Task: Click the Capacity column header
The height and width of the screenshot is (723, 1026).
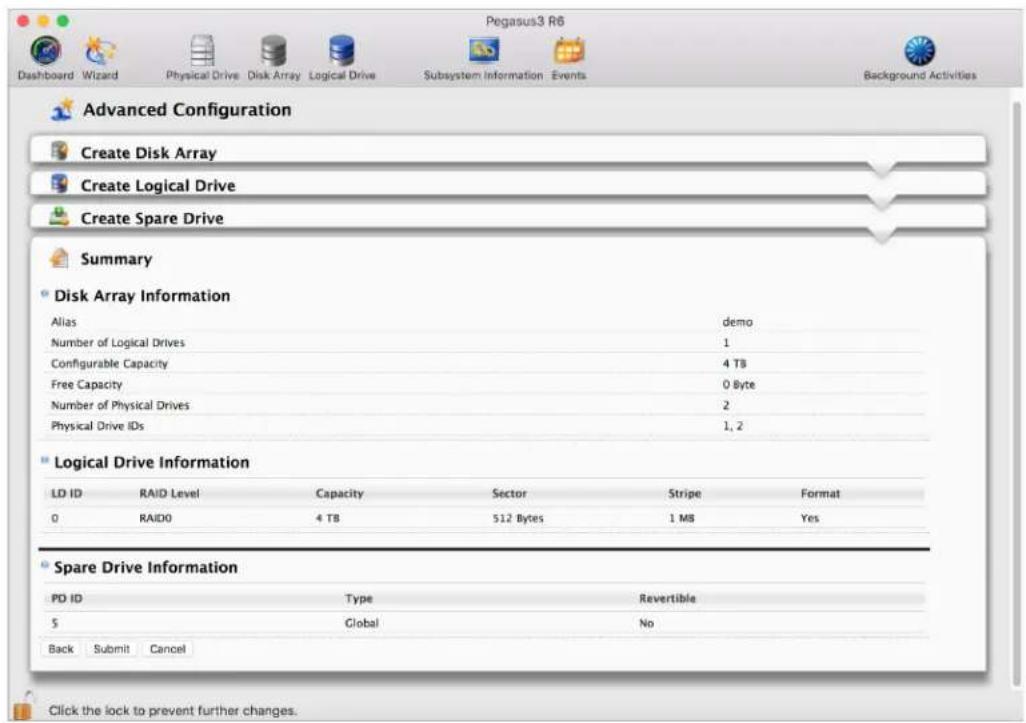Action: pyautogui.click(x=339, y=493)
